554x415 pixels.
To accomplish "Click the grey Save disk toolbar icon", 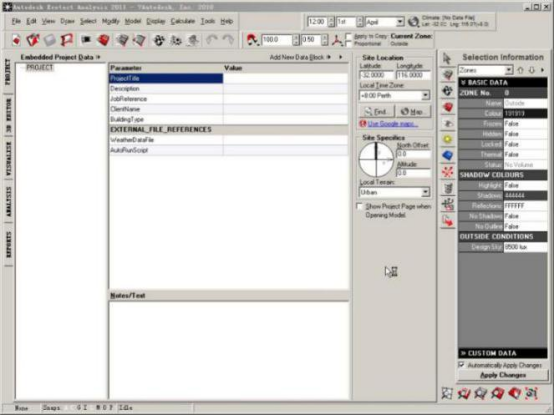I will click(50, 40).
